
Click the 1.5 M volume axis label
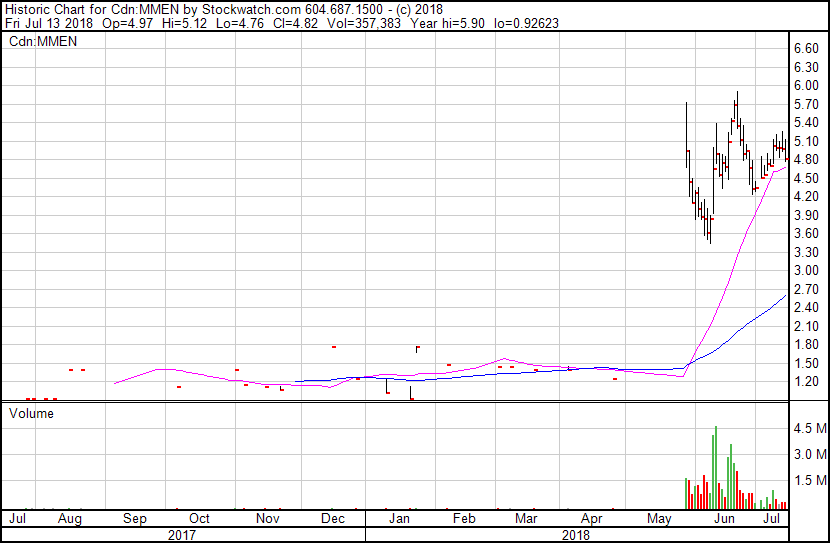pos(810,480)
